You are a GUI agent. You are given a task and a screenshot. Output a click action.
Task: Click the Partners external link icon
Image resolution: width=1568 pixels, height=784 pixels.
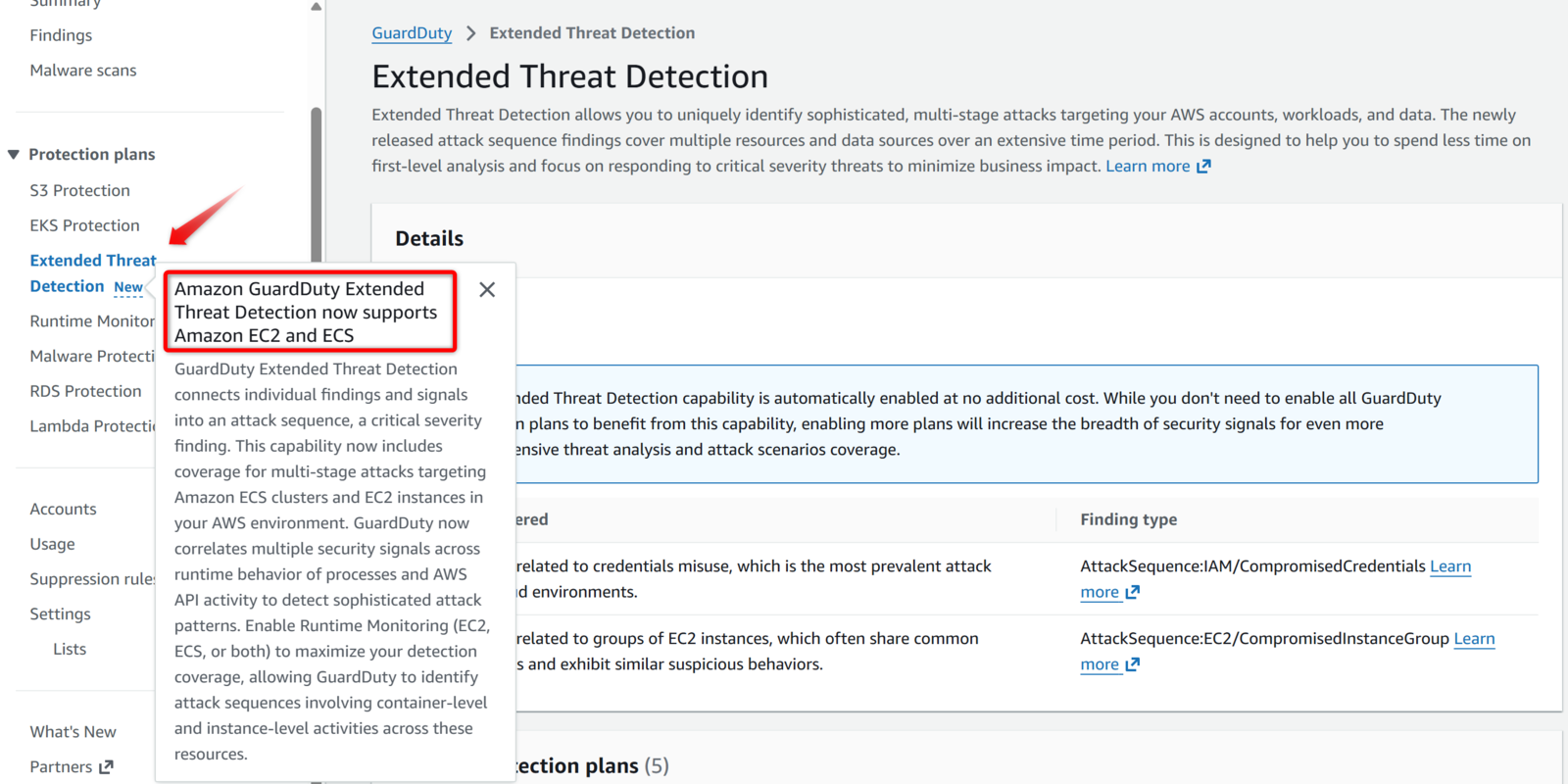[106, 767]
